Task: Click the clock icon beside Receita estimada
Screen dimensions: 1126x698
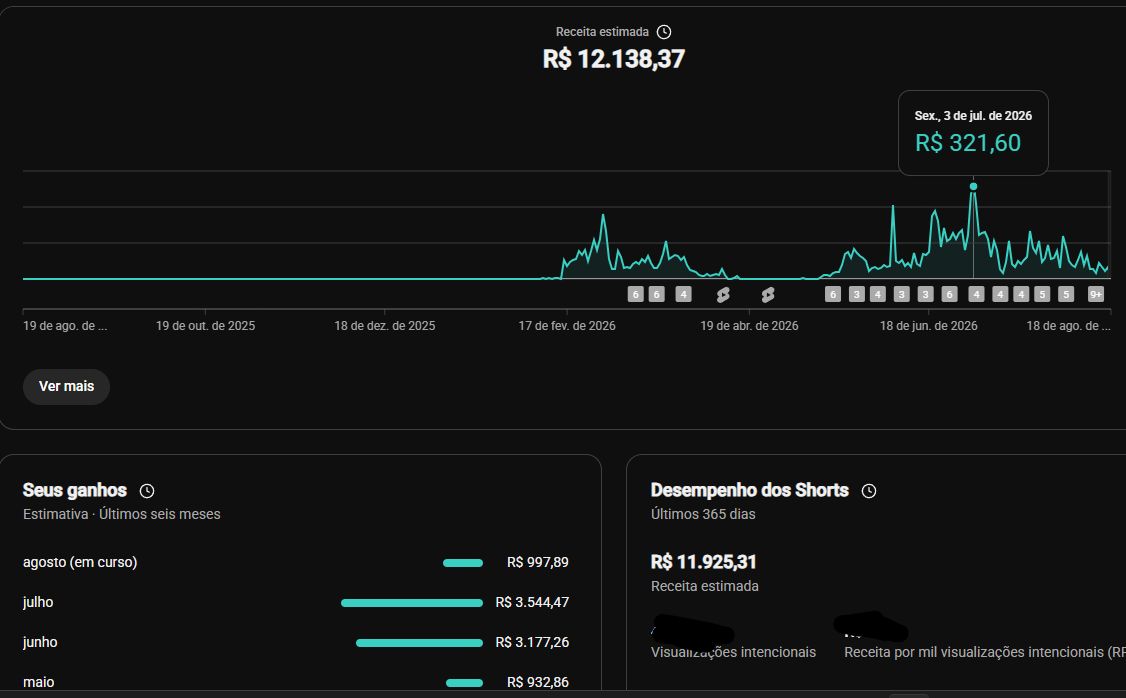Action: point(664,32)
